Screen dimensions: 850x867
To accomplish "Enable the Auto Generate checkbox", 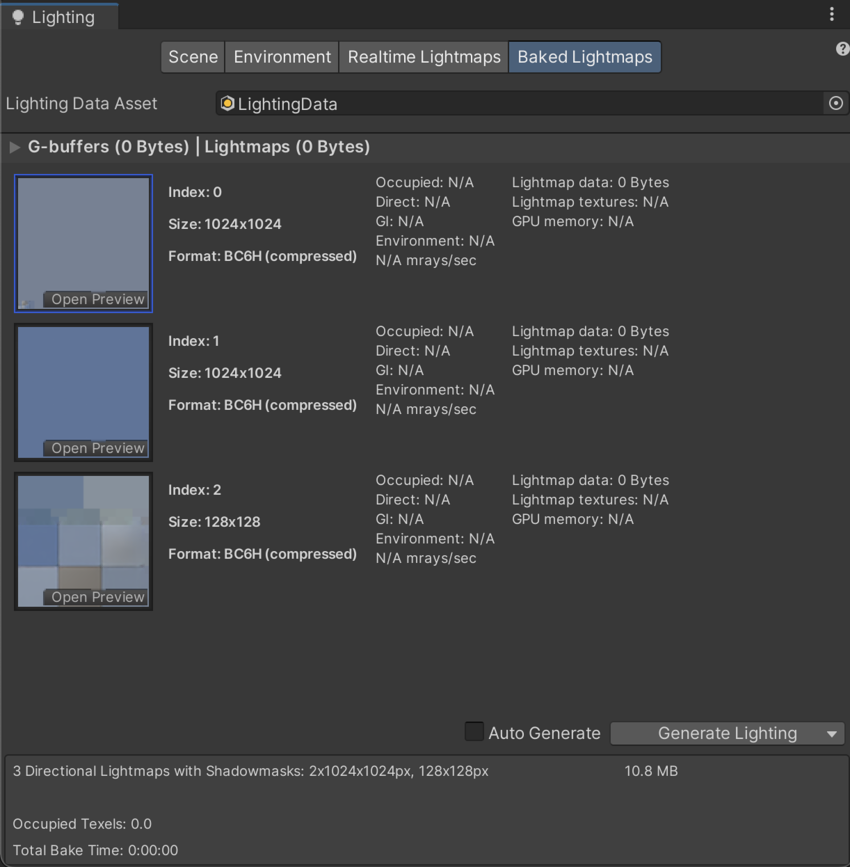I will coord(474,732).
